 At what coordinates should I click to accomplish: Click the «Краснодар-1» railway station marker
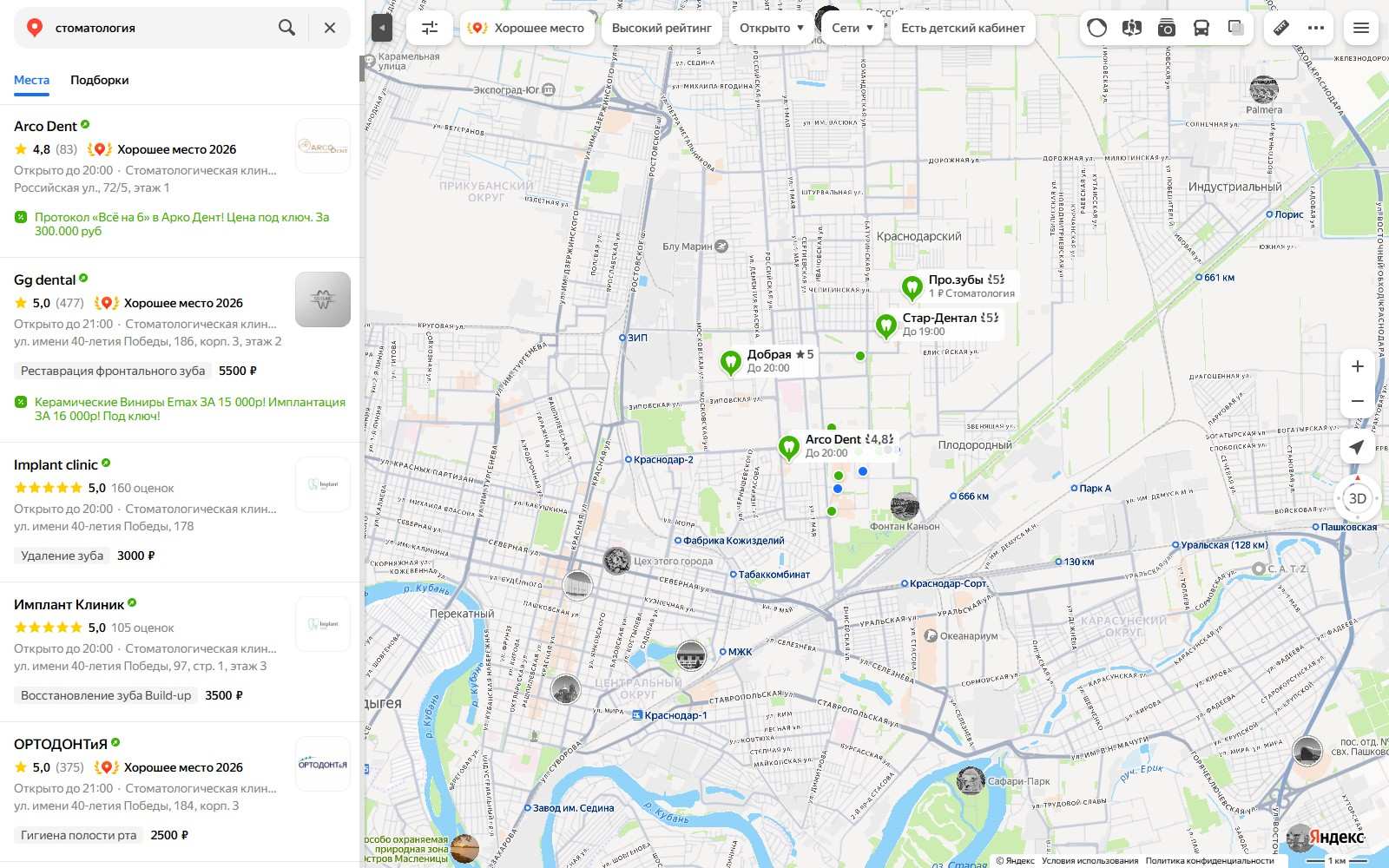click(637, 715)
